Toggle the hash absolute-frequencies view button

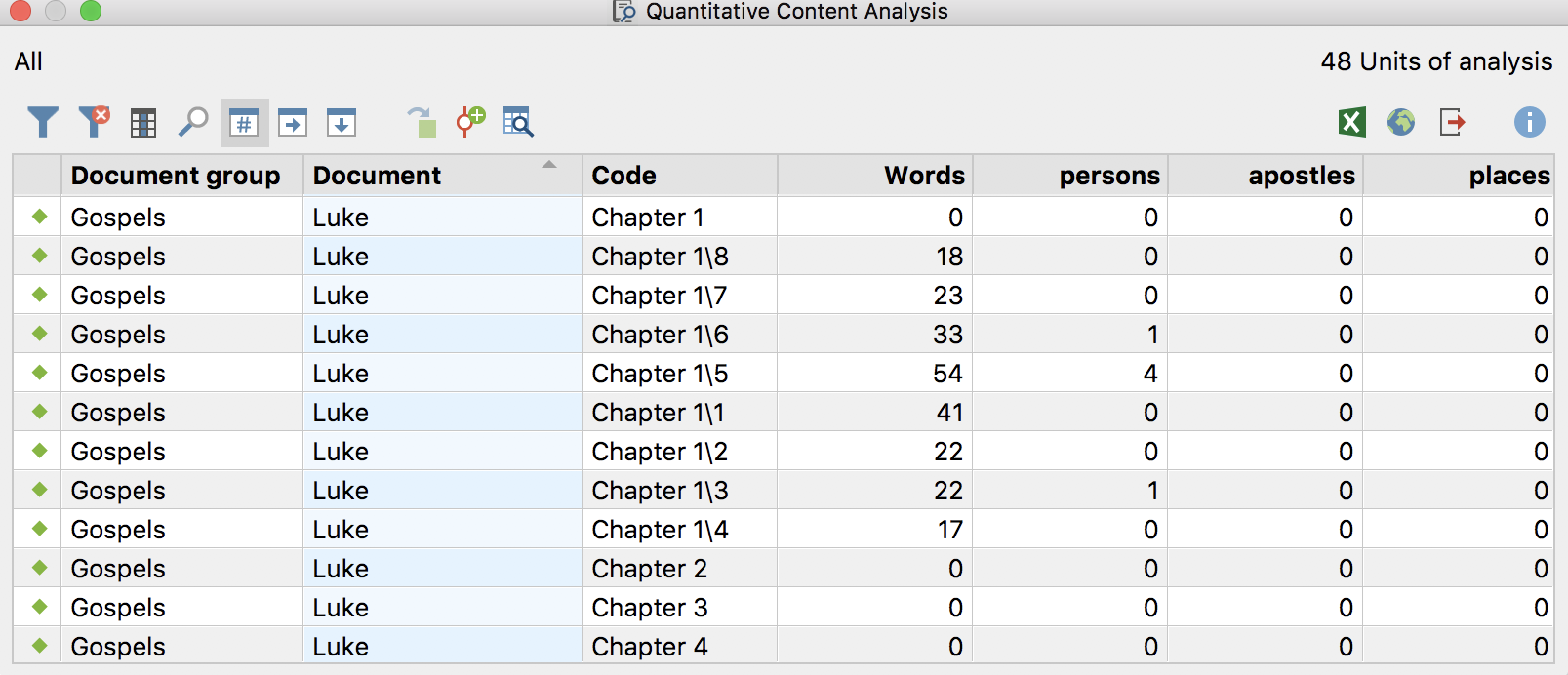(x=244, y=123)
